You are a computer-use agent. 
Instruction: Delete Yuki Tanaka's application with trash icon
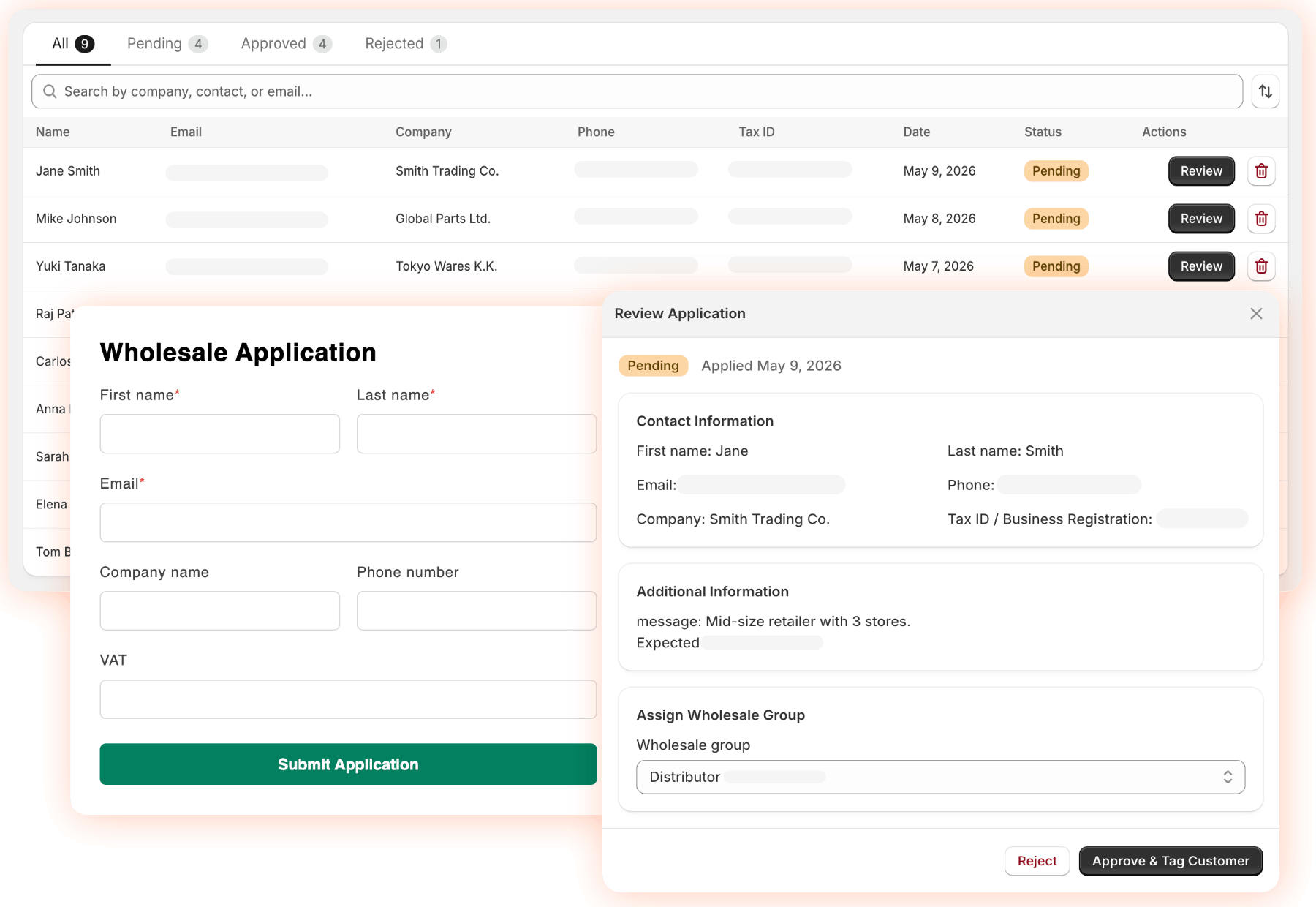pyautogui.click(x=1261, y=266)
